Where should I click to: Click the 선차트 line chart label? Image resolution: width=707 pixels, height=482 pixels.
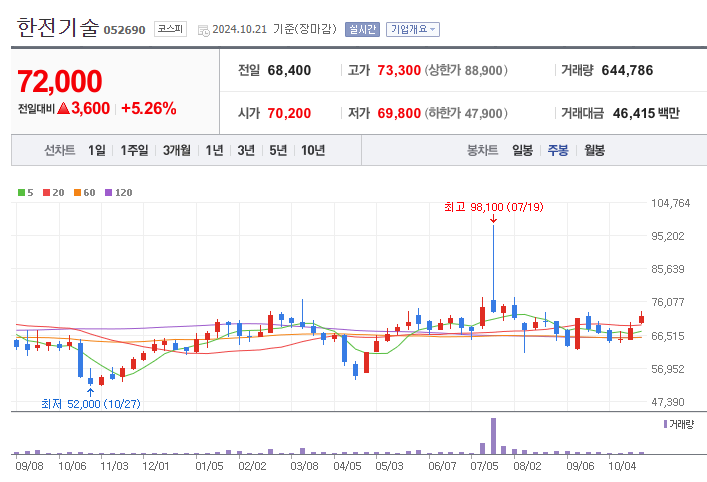tap(60, 150)
